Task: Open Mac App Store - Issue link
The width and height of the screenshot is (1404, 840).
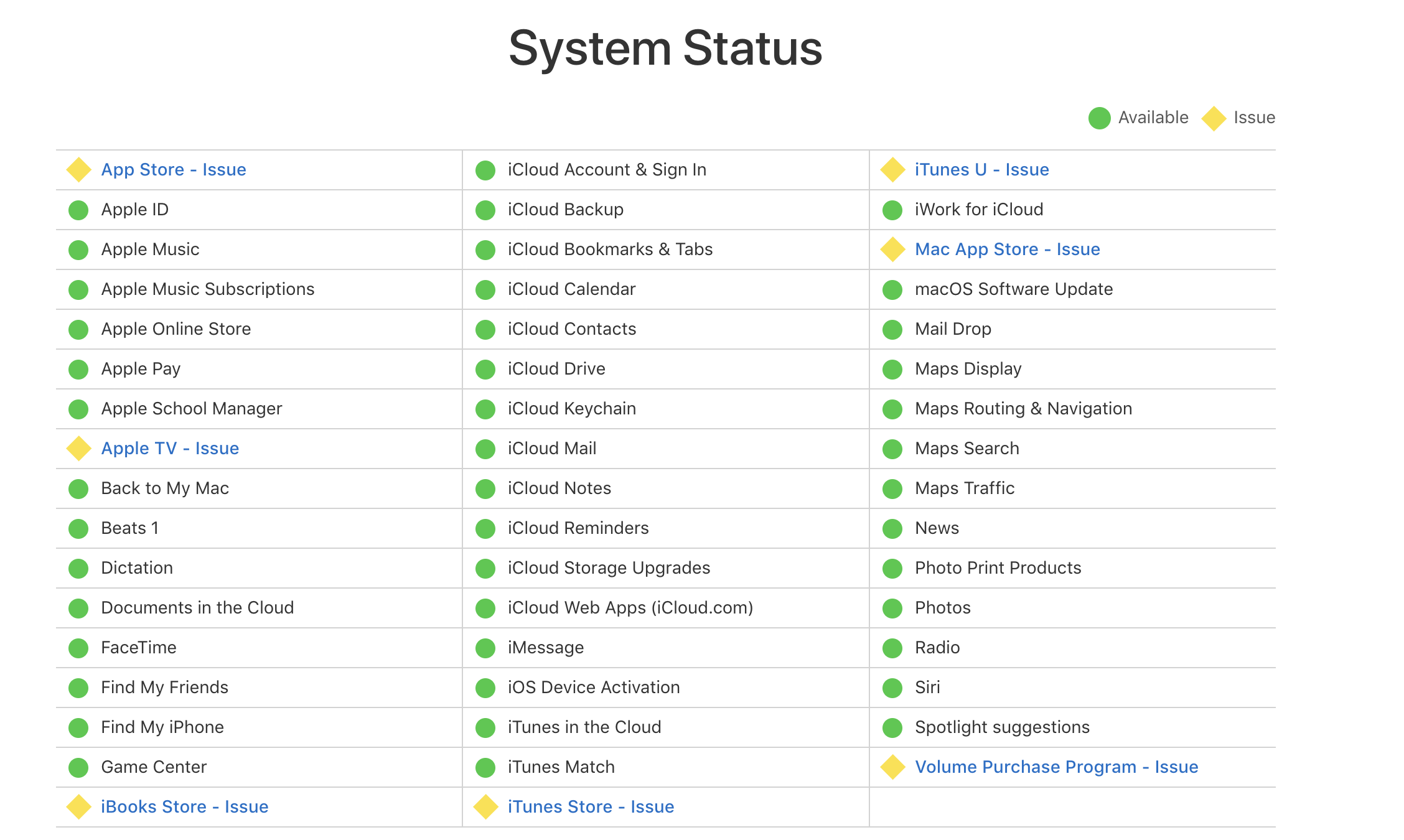Action: pyautogui.click(x=1007, y=250)
